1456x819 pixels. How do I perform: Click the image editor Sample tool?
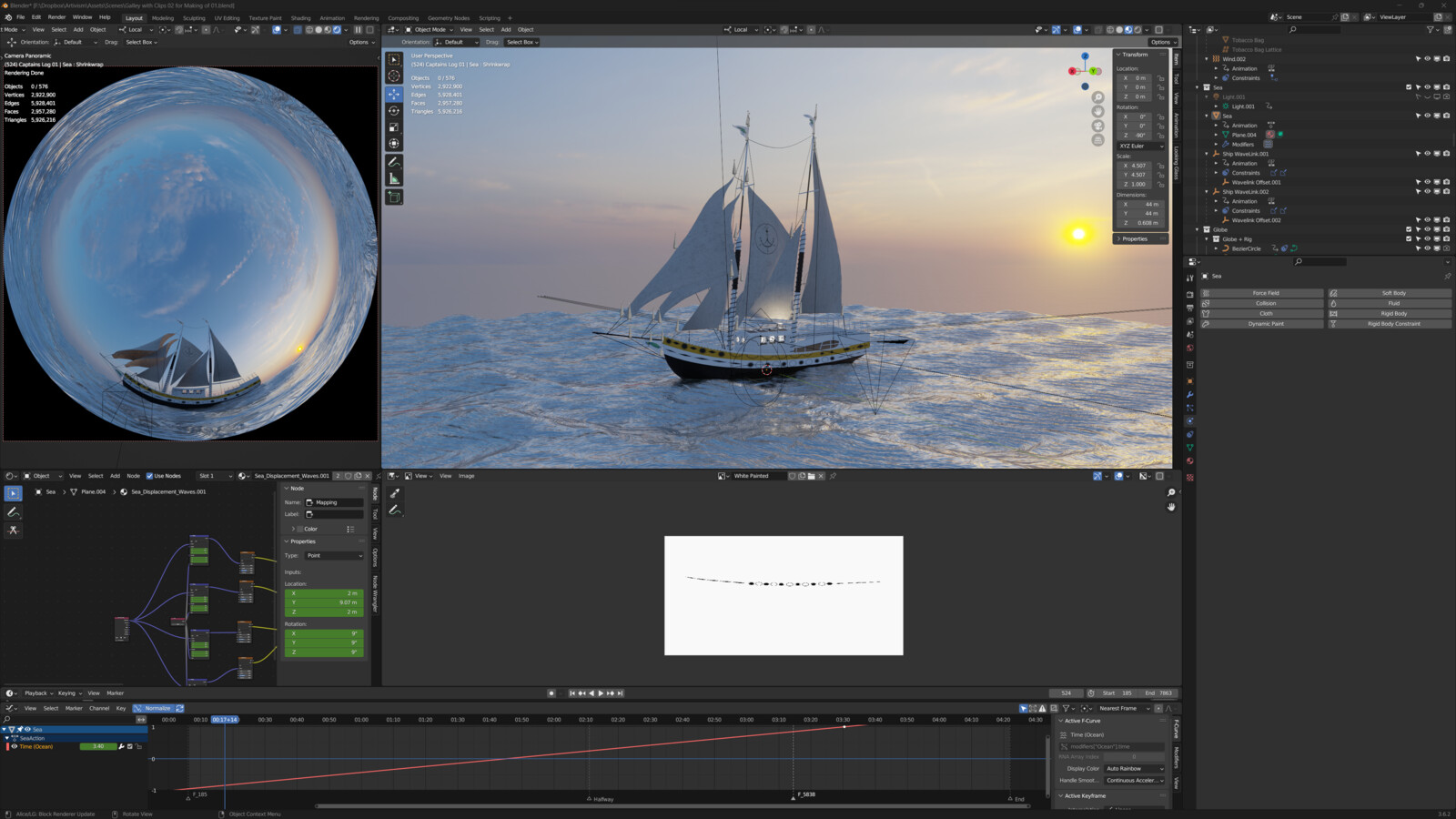point(394,493)
